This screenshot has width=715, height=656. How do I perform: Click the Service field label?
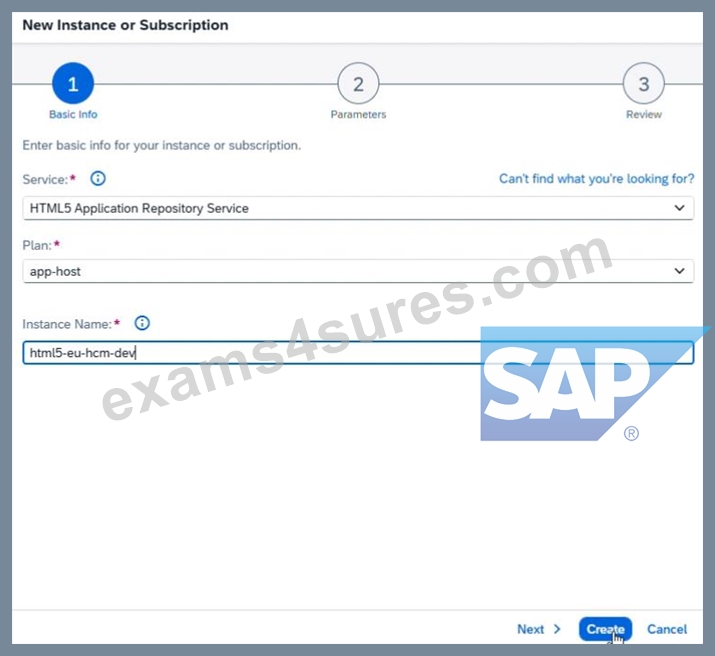tap(45, 179)
